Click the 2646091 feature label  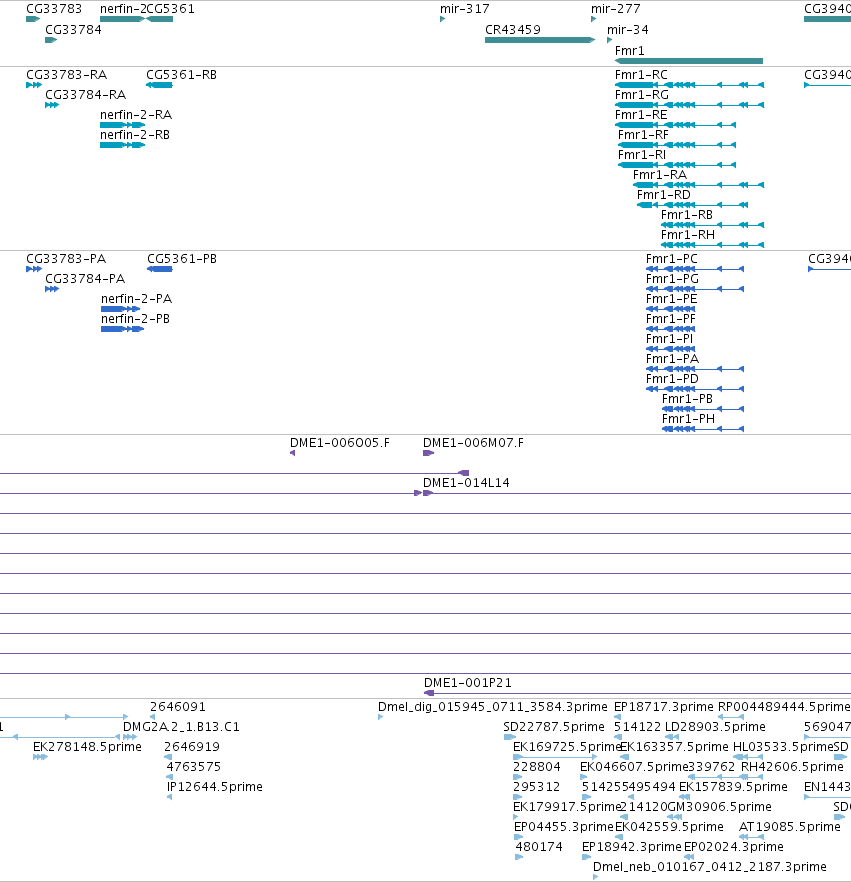[x=178, y=707]
